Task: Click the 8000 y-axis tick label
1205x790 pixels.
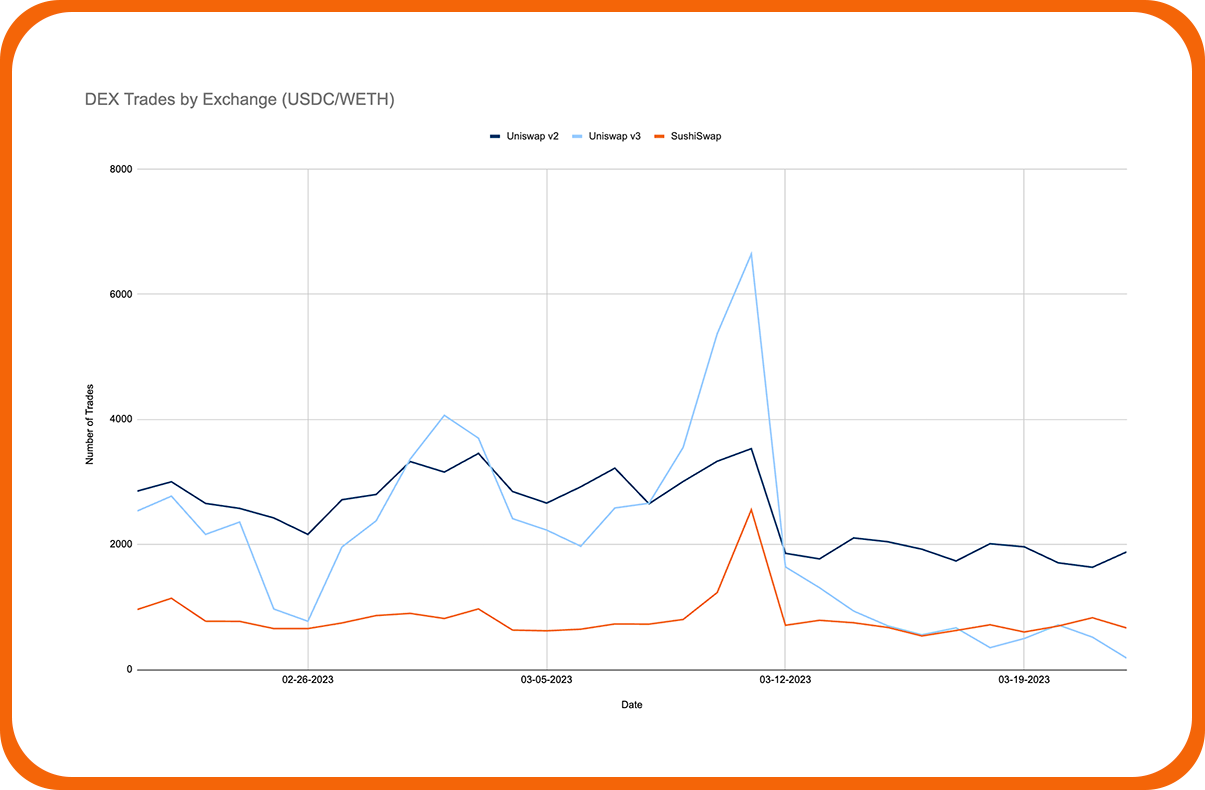Action: pos(122,168)
